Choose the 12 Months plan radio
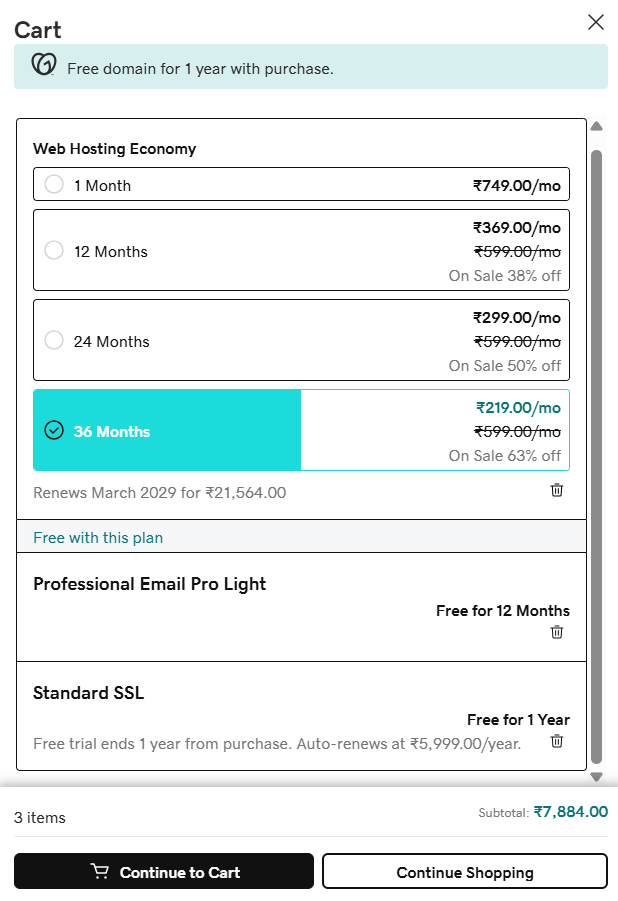The width and height of the screenshot is (618, 901). tap(54, 250)
